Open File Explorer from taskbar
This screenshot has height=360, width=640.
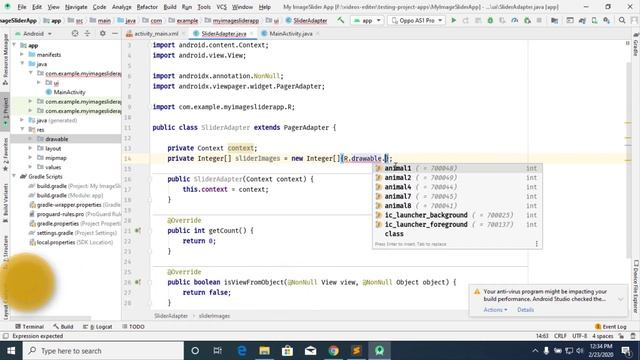(264, 351)
